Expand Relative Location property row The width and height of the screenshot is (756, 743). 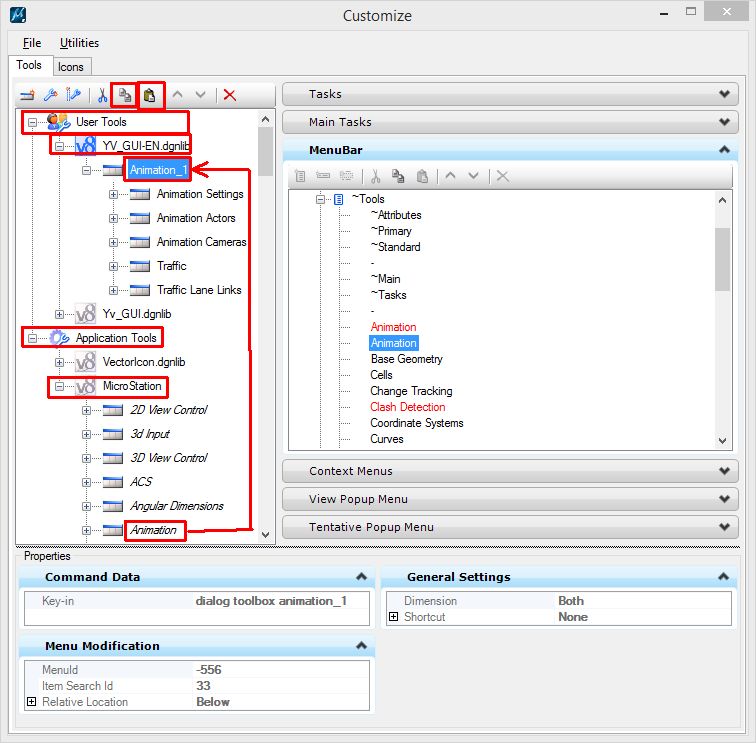click(x=31, y=702)
